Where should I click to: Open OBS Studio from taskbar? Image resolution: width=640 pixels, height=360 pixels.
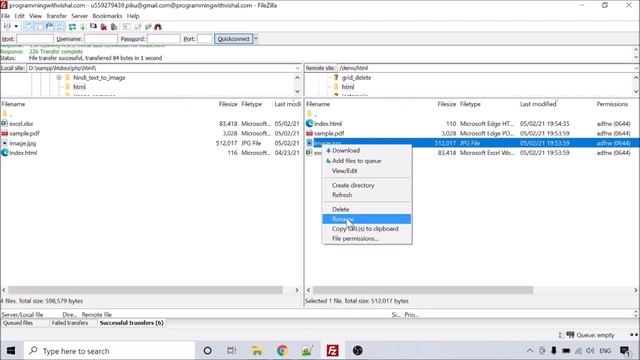[358, 351]
